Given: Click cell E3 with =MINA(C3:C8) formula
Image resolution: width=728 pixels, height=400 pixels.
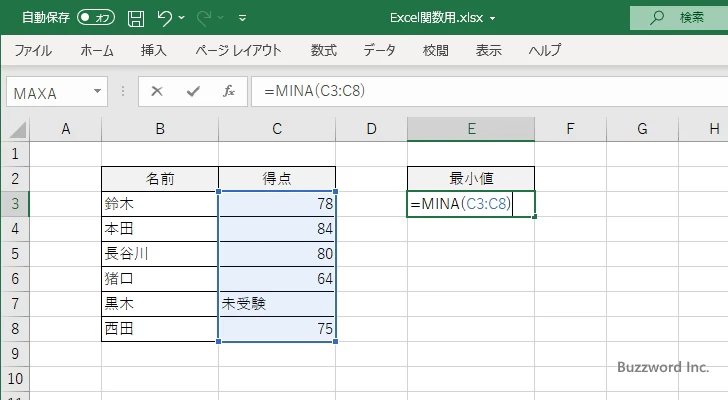Looking at the screenshot, I should click(471, 204).
